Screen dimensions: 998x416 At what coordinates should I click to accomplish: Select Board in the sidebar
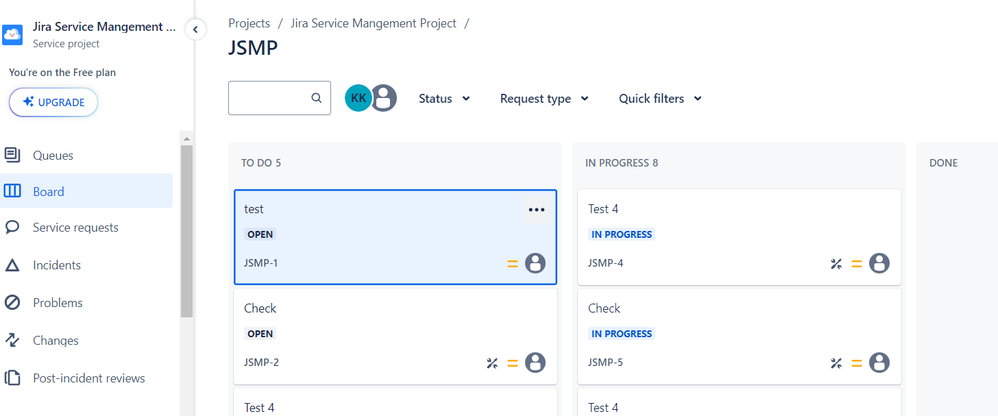point(86,191)
